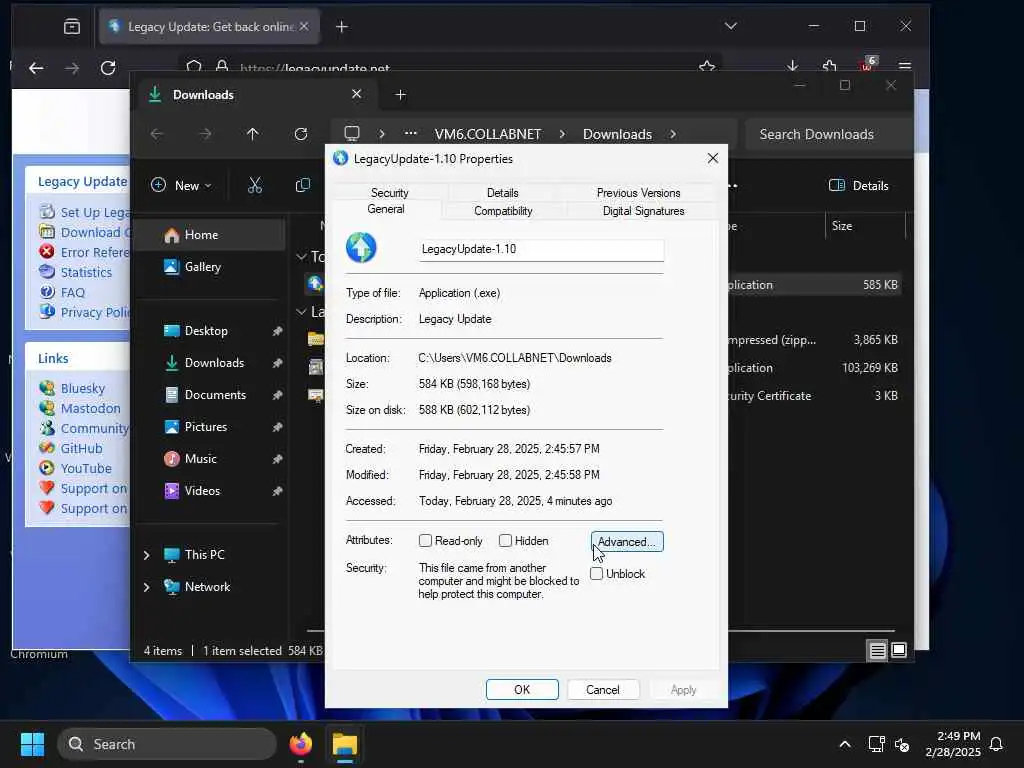Screen dimensions: 1024x768
Task: Open the Windows Start menu
Action: point(32,744)
